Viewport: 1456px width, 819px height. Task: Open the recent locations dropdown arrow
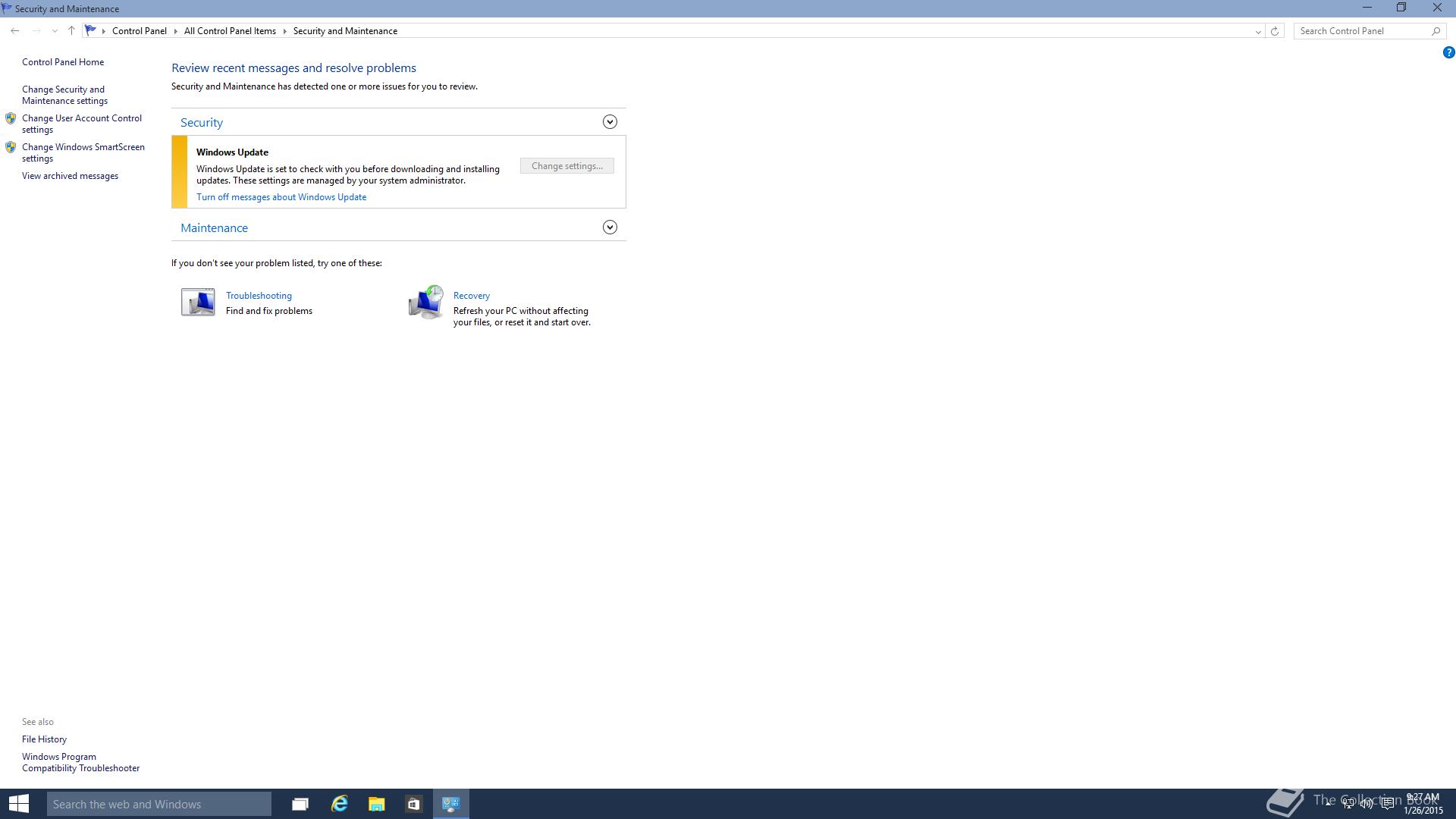[x=55, y=31]
